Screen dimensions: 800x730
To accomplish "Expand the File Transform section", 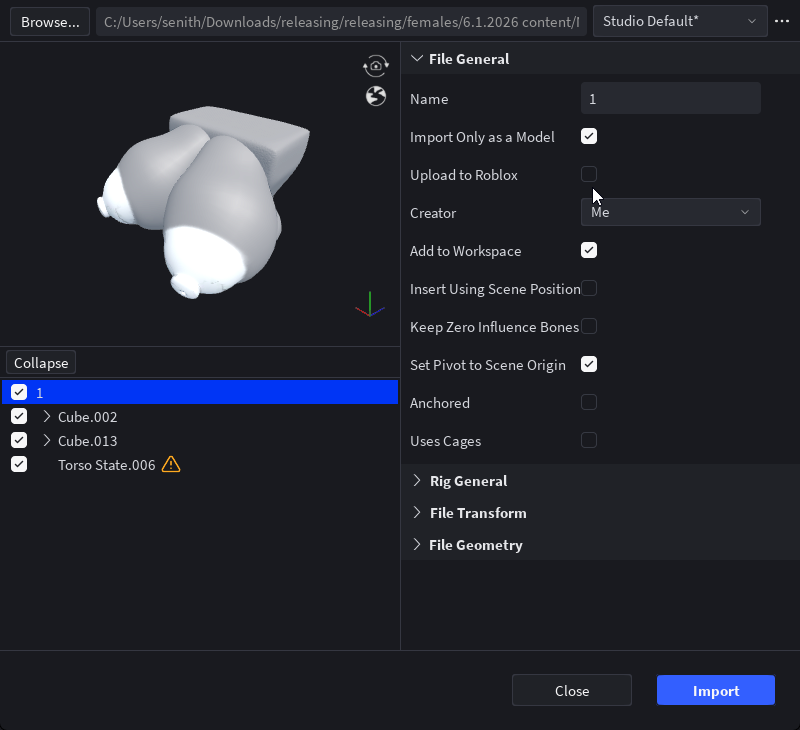I will coord(417,513).
